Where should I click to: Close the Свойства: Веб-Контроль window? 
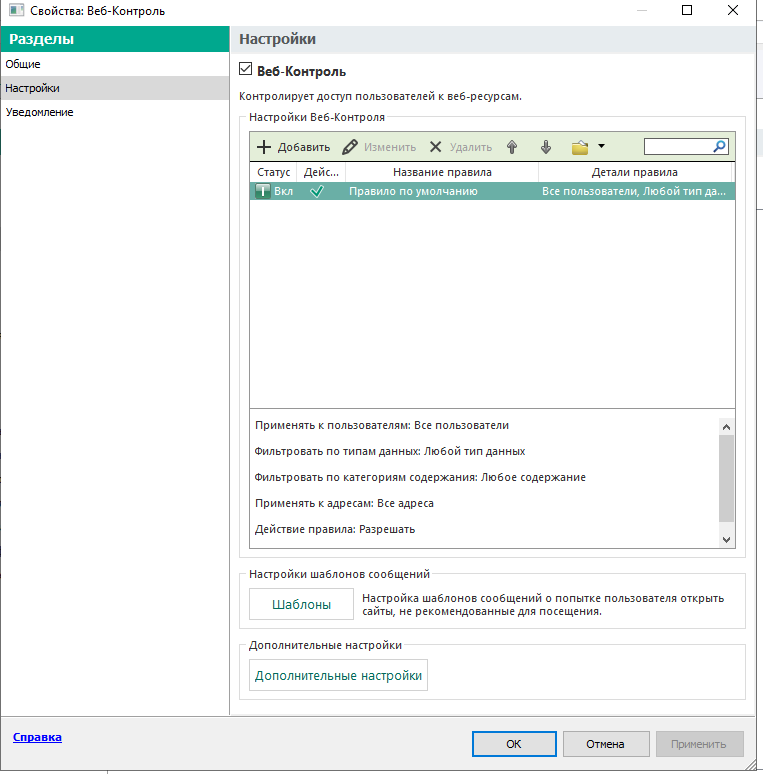coord(733,10)
